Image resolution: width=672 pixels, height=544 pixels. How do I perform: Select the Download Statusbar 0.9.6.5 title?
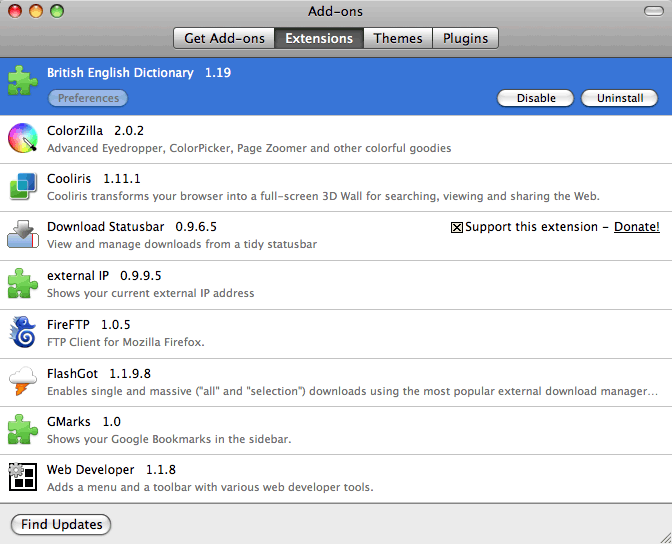pyautogui.click(x=132, y=227)
